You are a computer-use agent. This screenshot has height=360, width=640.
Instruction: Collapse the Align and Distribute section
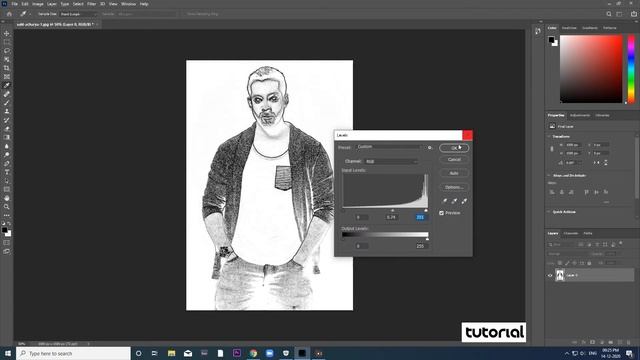coord(549,176)
